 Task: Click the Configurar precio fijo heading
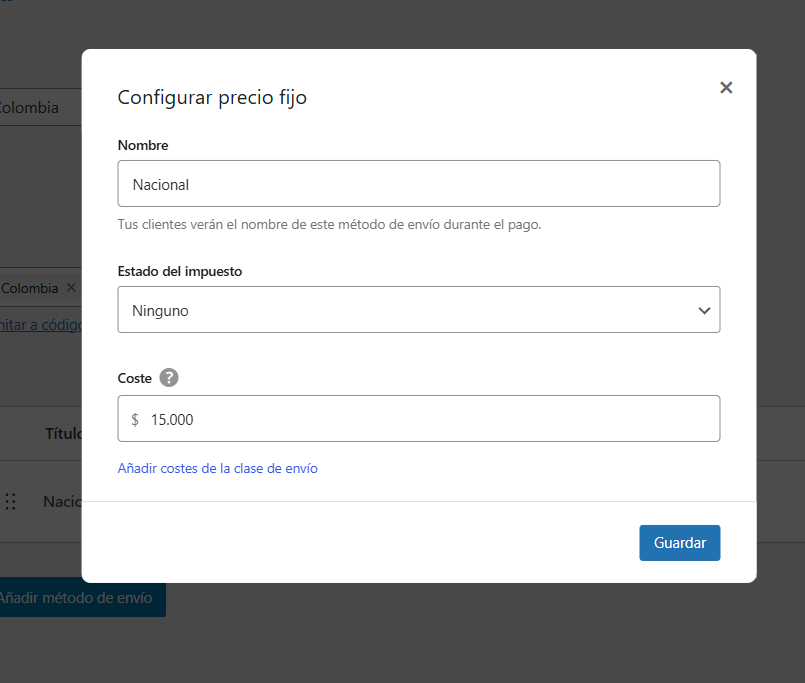(x=212, y=97)
